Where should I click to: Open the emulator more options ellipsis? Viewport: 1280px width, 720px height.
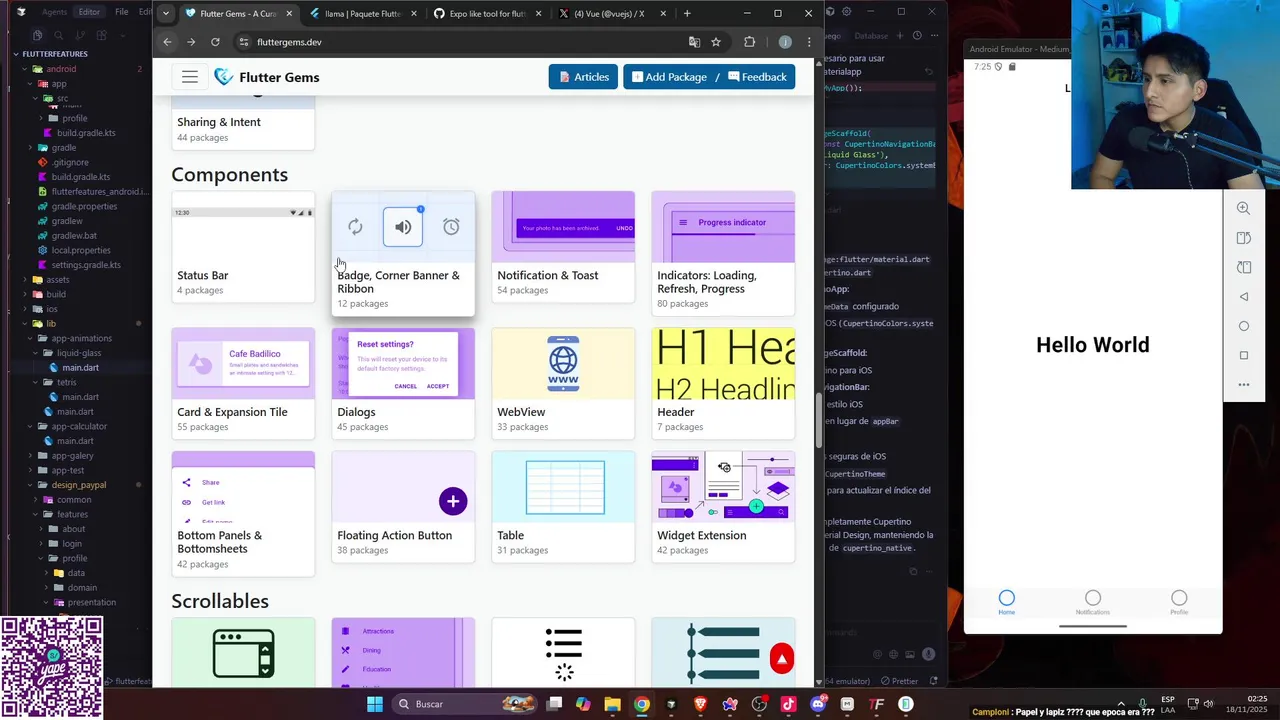(1243, 384)
